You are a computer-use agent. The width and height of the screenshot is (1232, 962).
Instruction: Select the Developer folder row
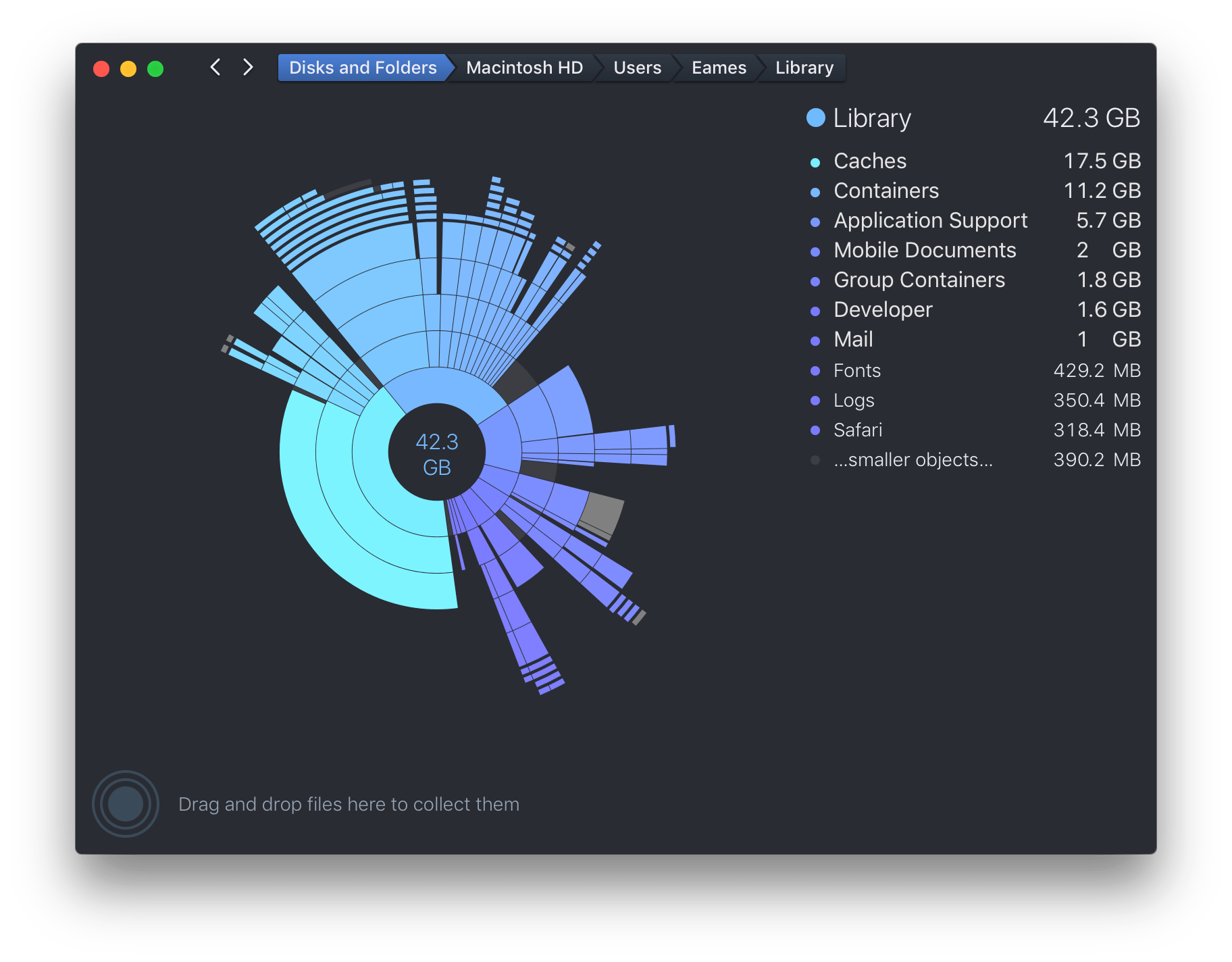coord(883,310)
